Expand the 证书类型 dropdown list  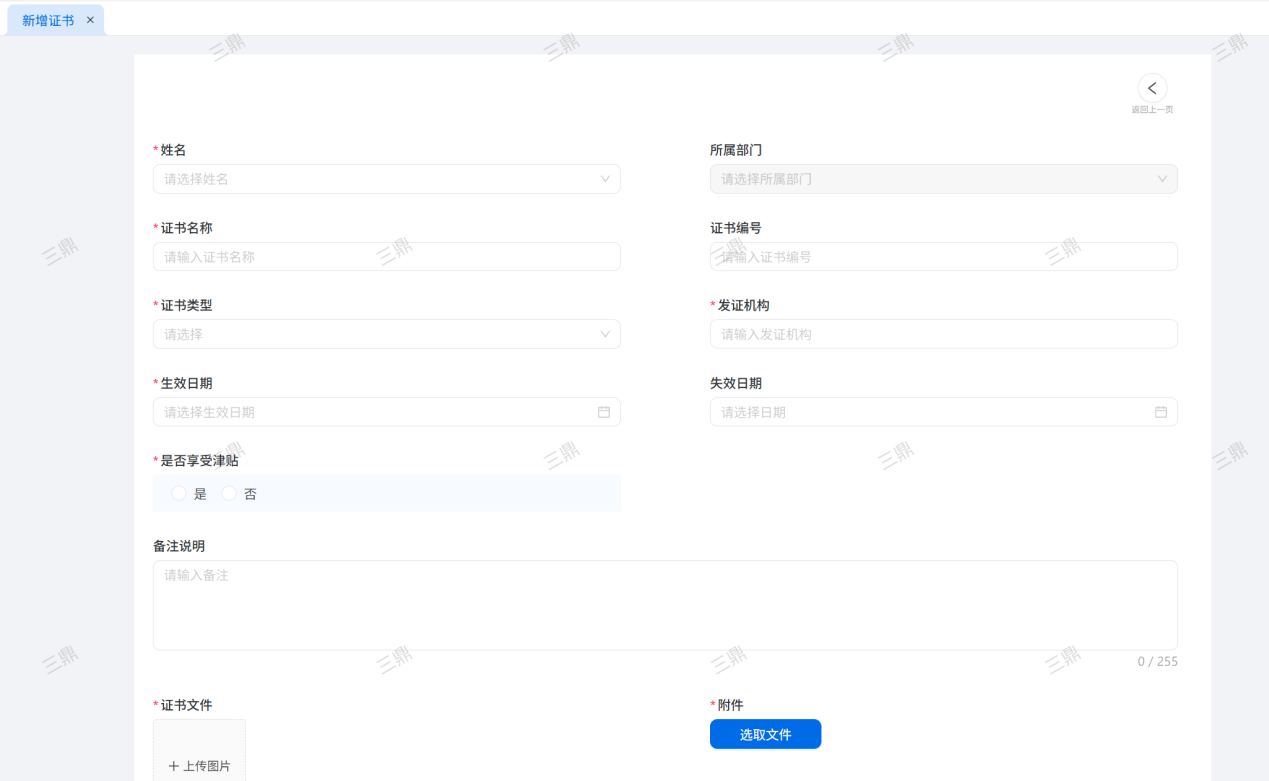tap(605, 334)
